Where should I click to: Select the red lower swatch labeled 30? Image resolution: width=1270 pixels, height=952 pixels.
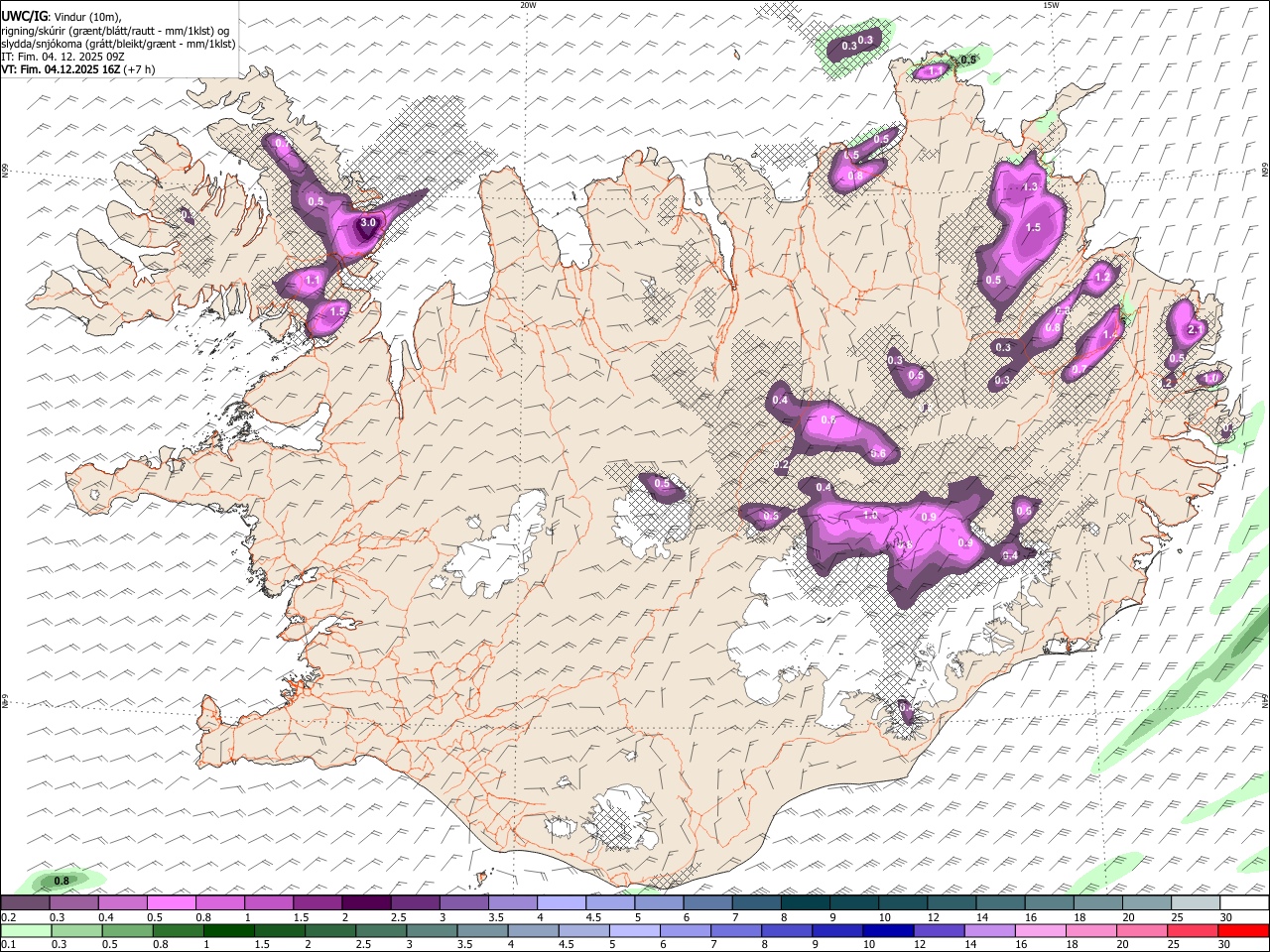coord(1244,930)
